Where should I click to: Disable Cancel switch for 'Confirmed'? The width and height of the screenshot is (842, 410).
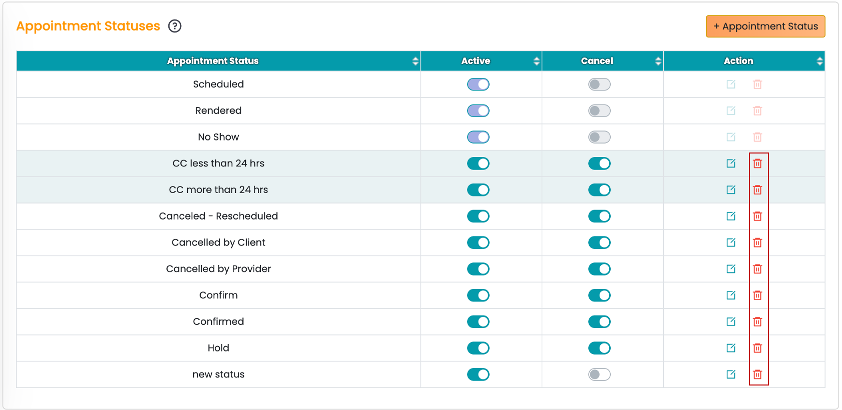(599, 321)
